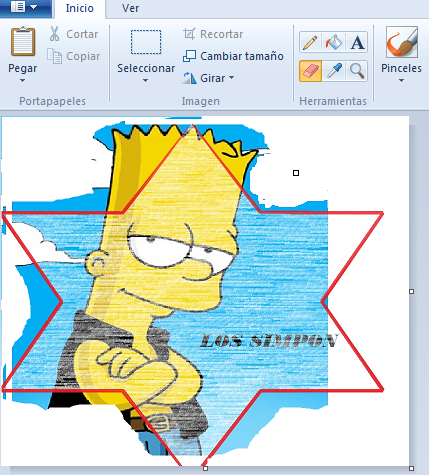Switch to the Ver tab
429x475 pixels.
130,8
